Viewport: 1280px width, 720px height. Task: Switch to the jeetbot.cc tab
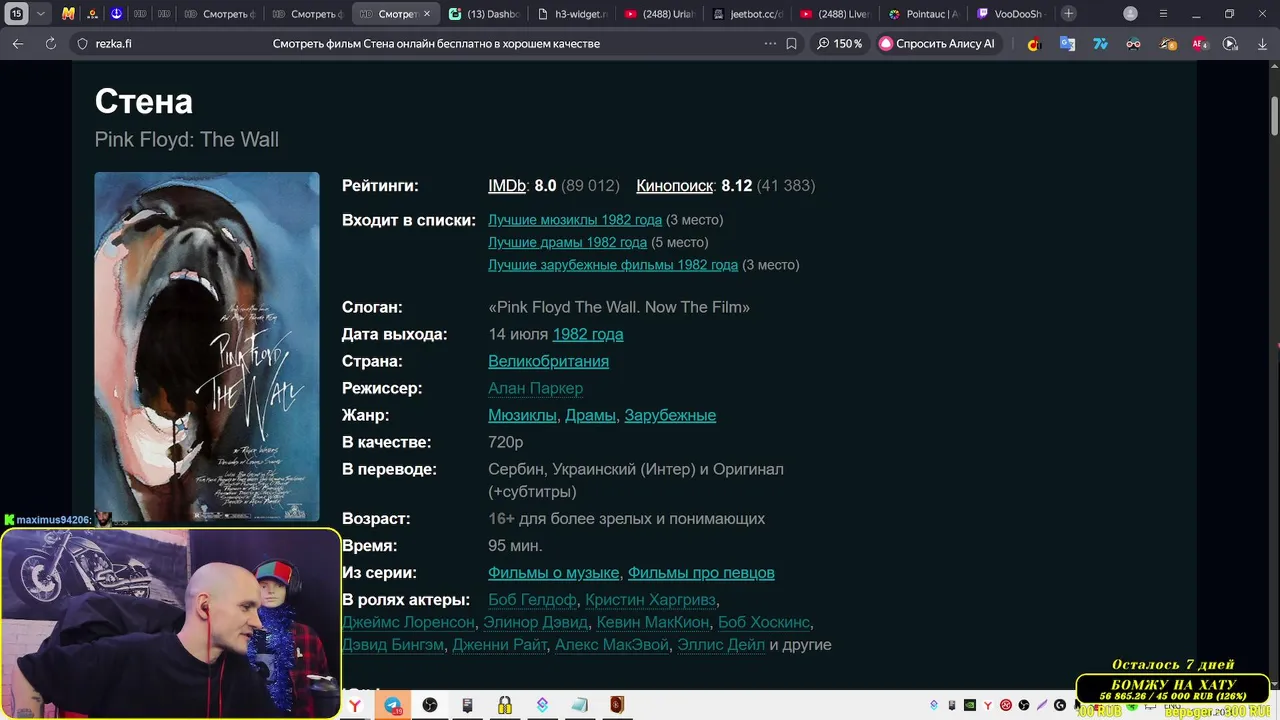pos(747,14)
